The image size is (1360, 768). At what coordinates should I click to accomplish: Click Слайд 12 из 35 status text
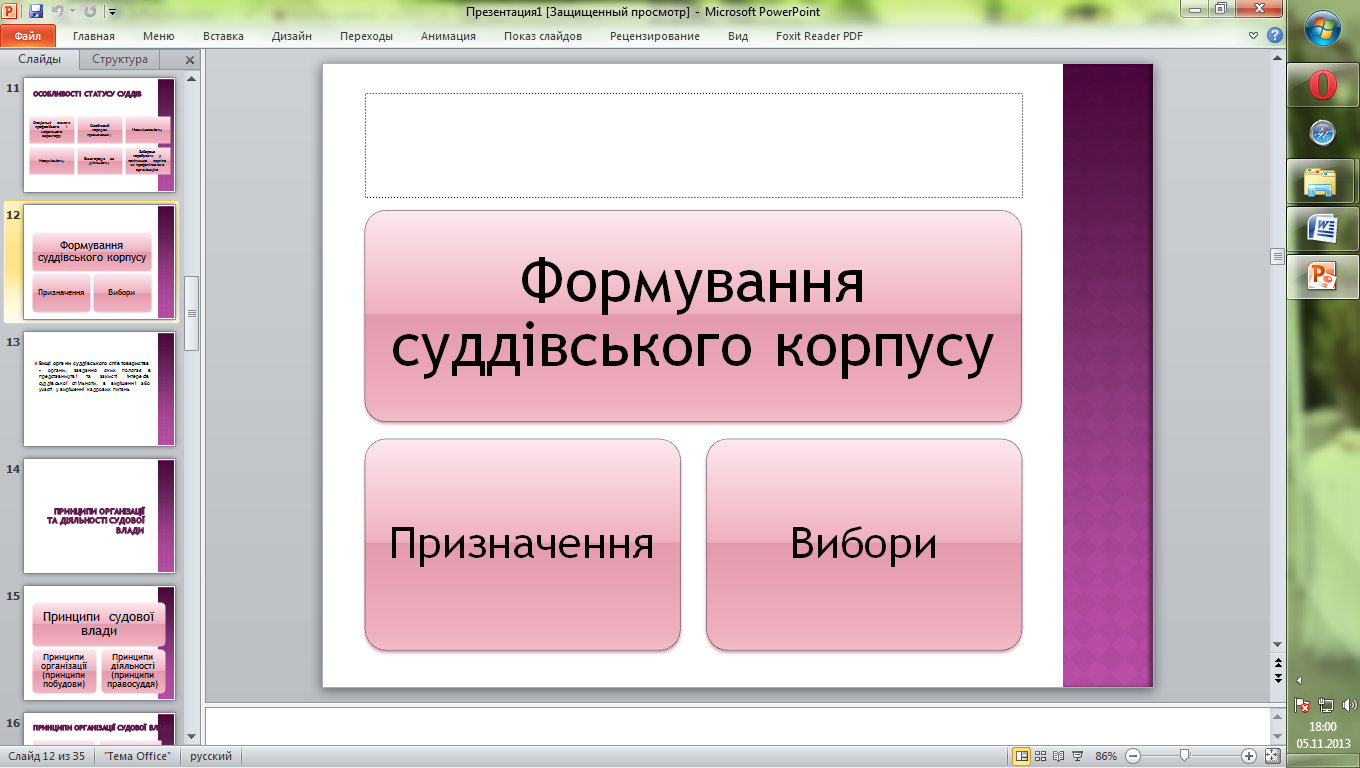pos(48,756)
